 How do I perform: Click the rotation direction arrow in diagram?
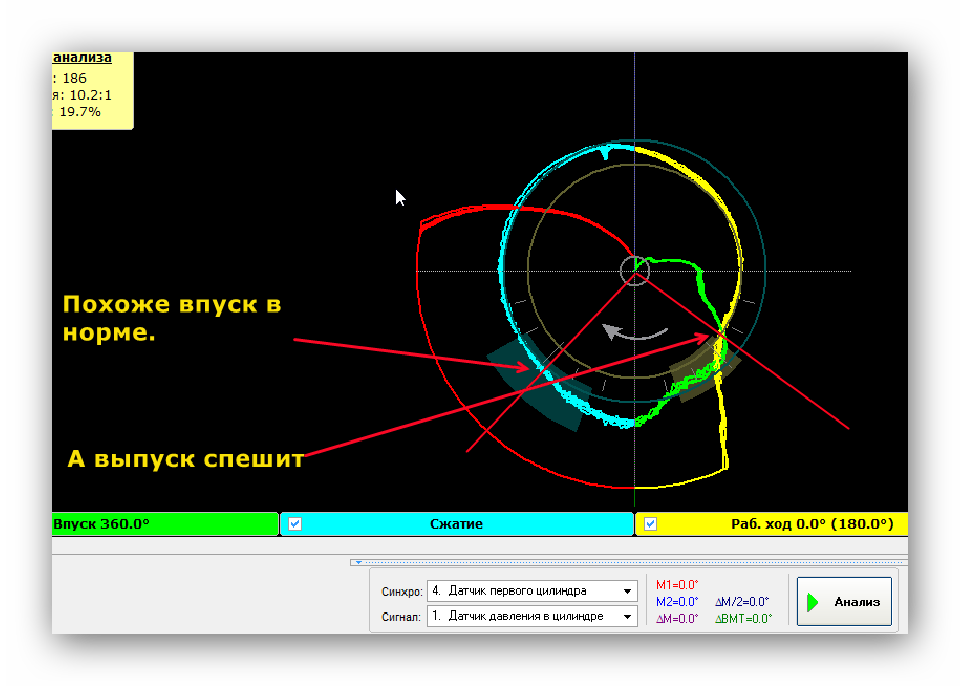(x=634, y=333)
